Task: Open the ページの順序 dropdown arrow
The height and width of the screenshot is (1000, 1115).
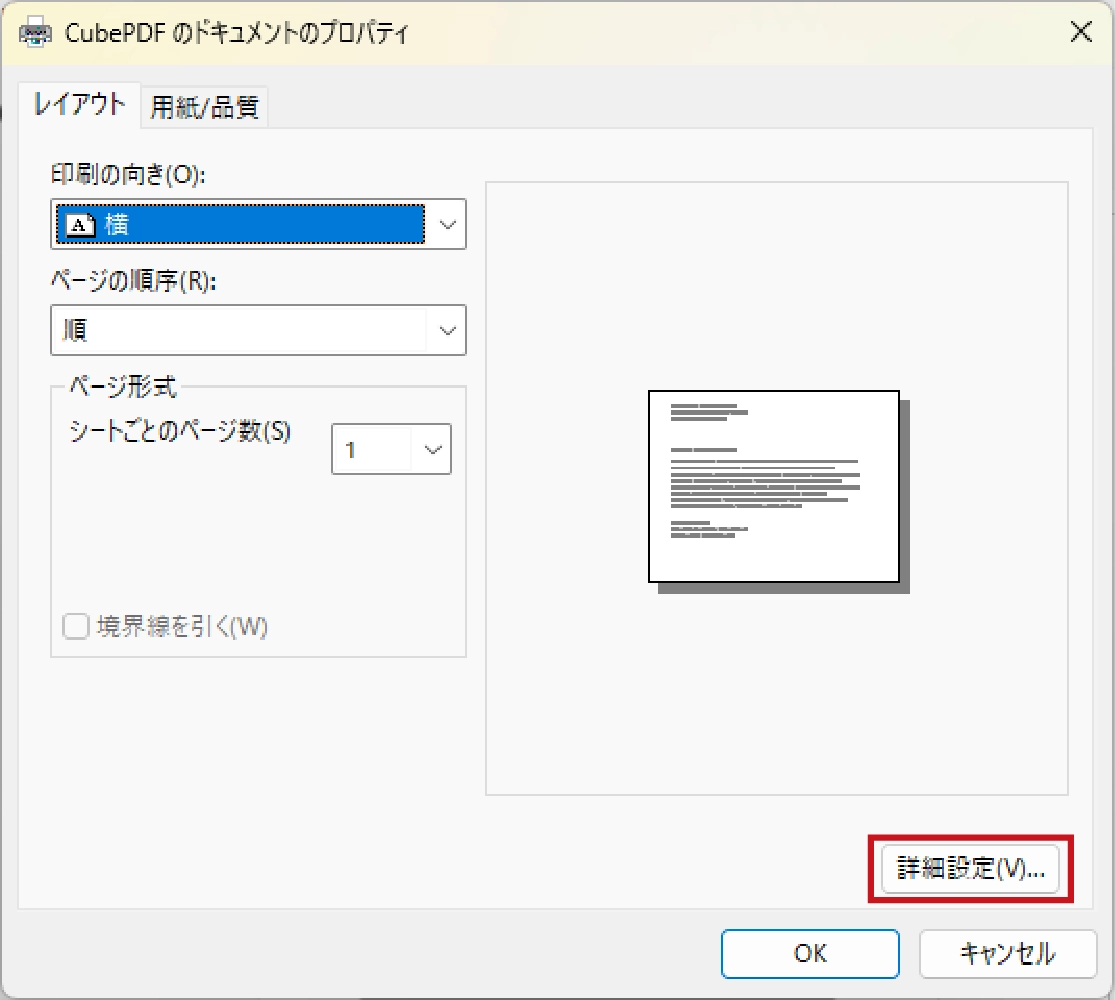Action: 447,330
